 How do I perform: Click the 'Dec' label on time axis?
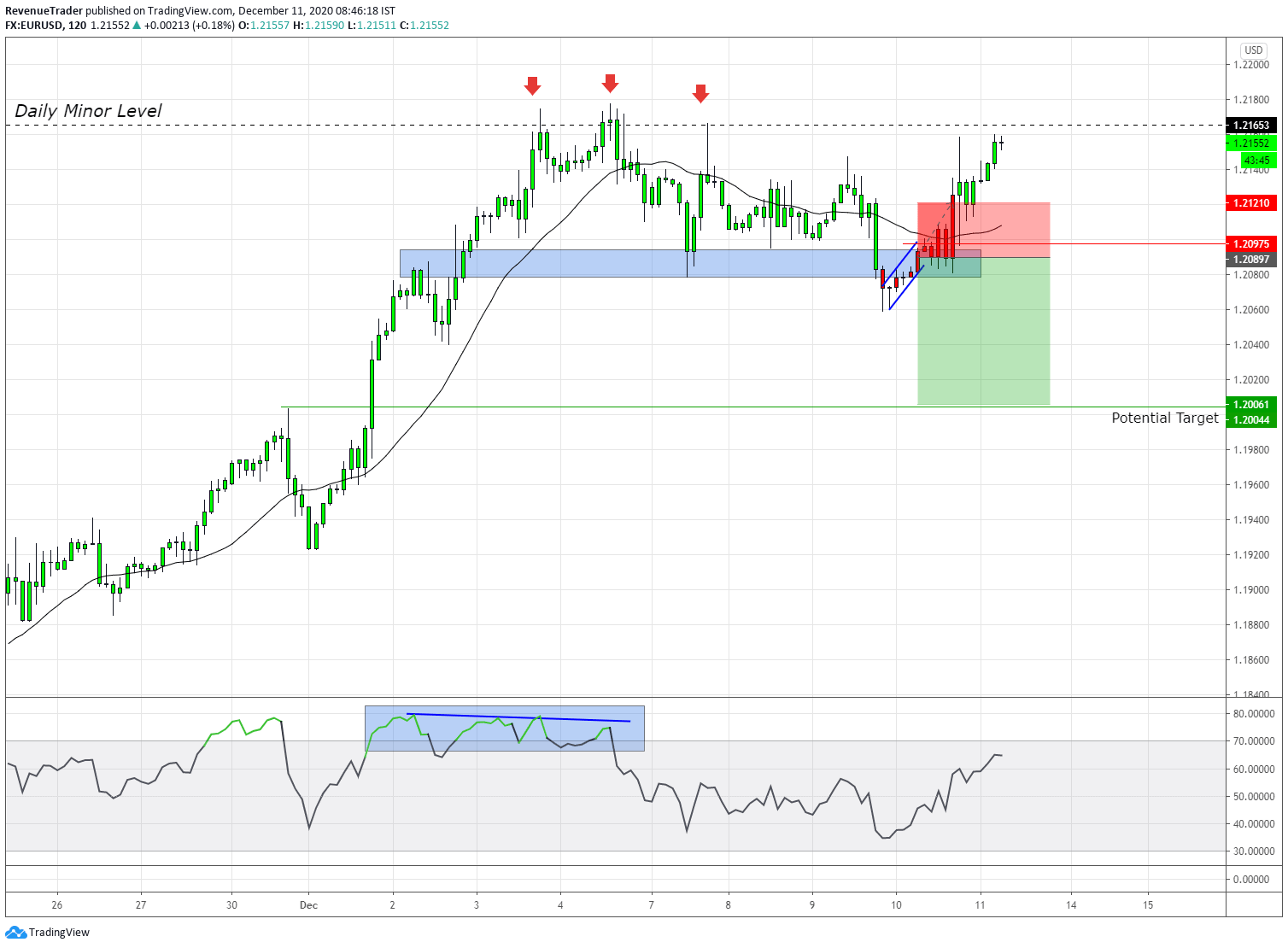[309, 905]
